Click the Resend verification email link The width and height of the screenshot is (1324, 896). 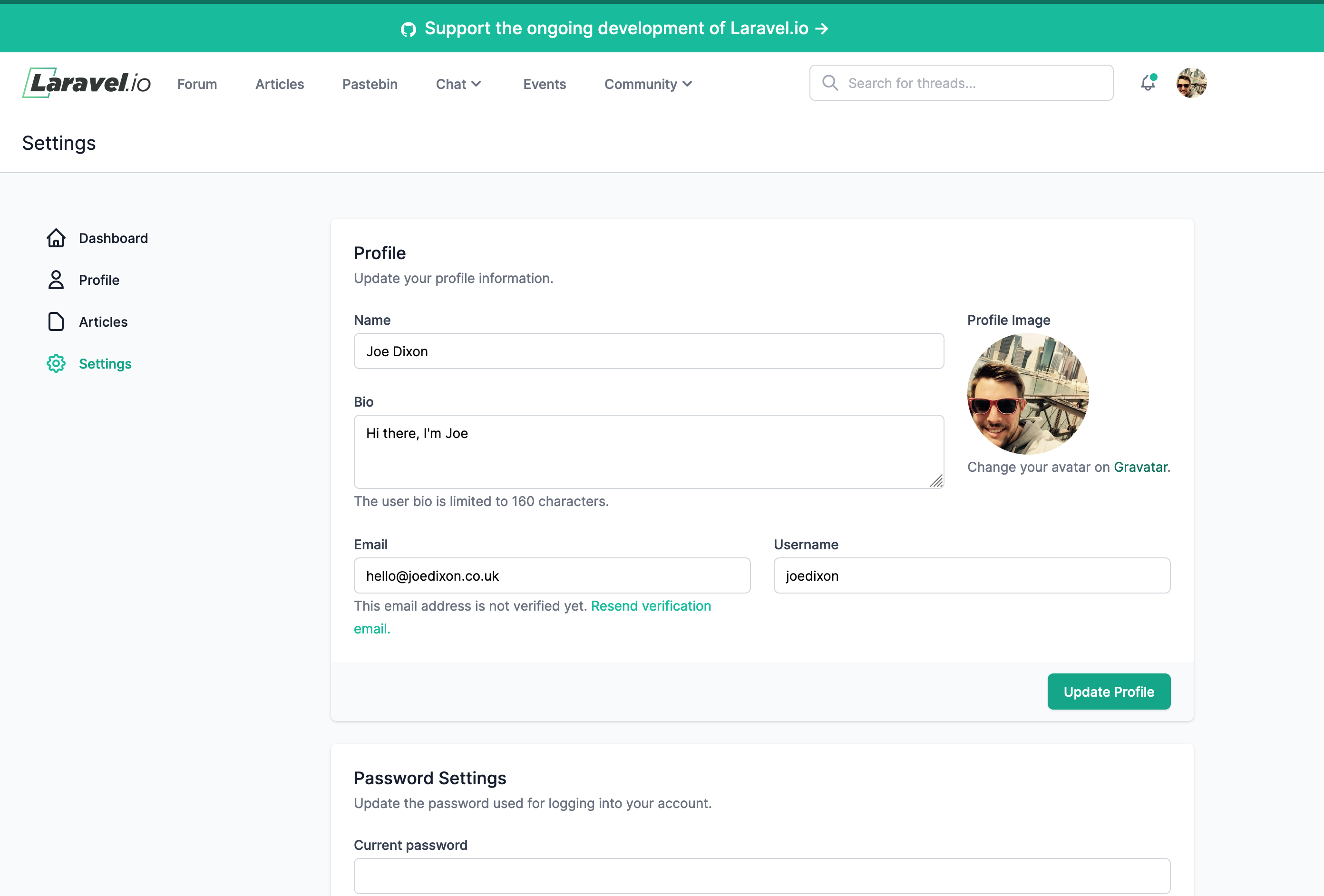[651, 606]
